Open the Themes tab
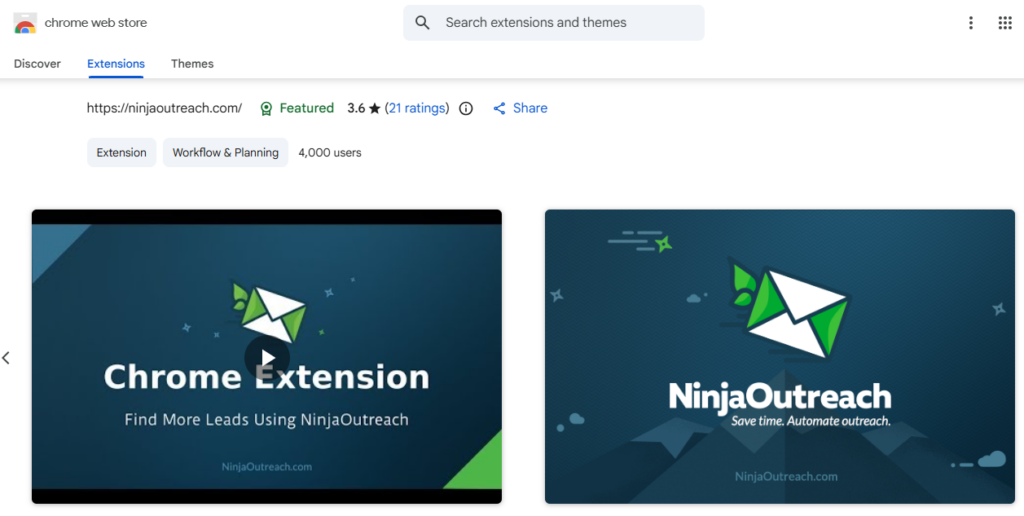The image size is (1024, 516). click(x=192, y=63)
